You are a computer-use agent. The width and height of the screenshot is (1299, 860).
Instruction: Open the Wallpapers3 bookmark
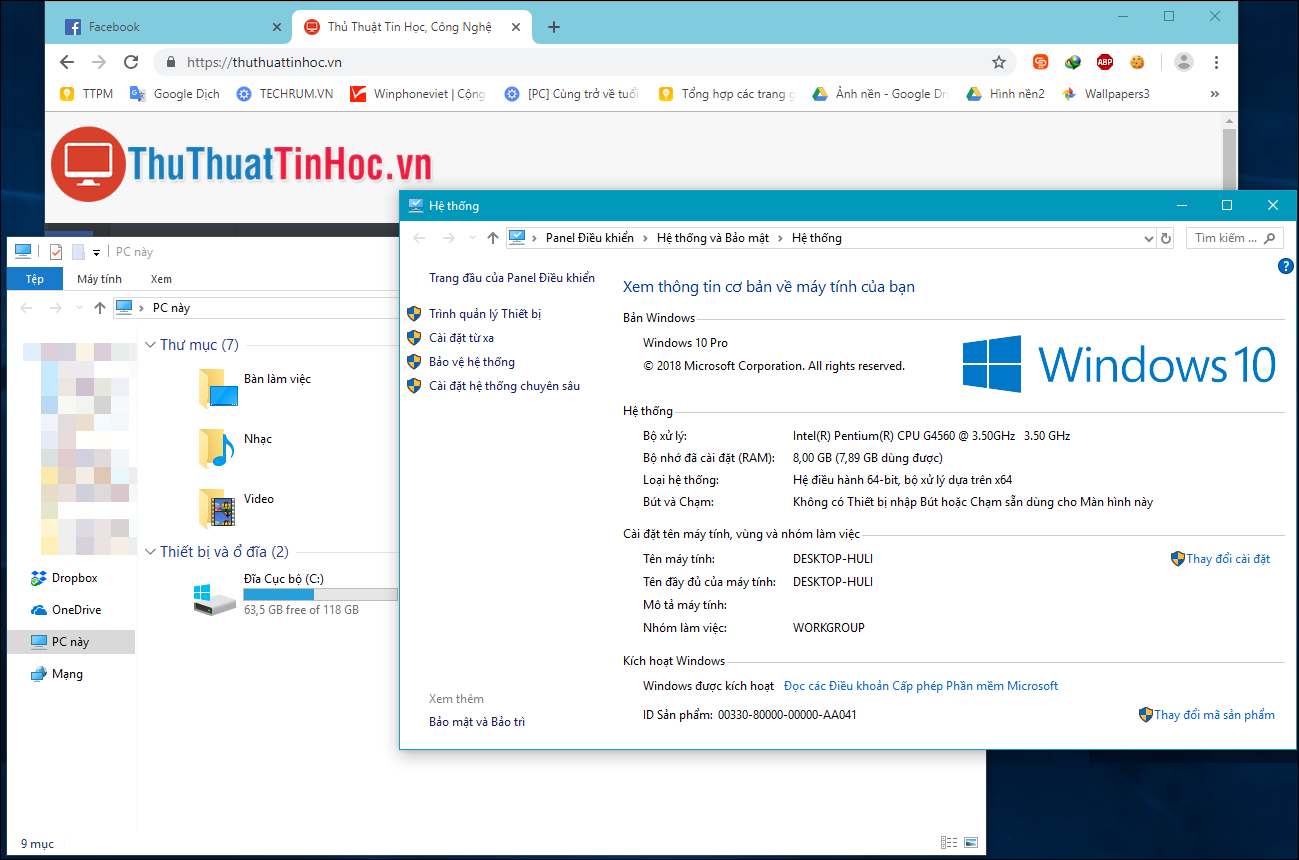click(x=1105, y=94)
